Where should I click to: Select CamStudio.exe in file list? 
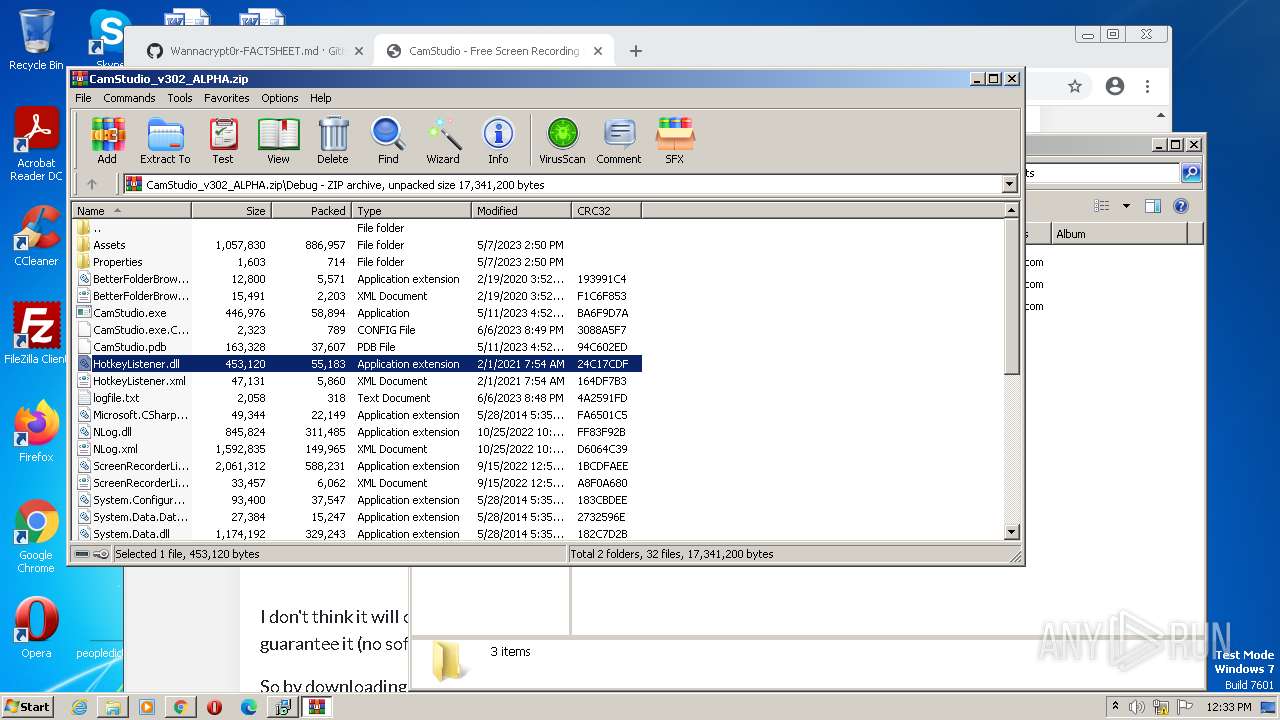[357, 313]
